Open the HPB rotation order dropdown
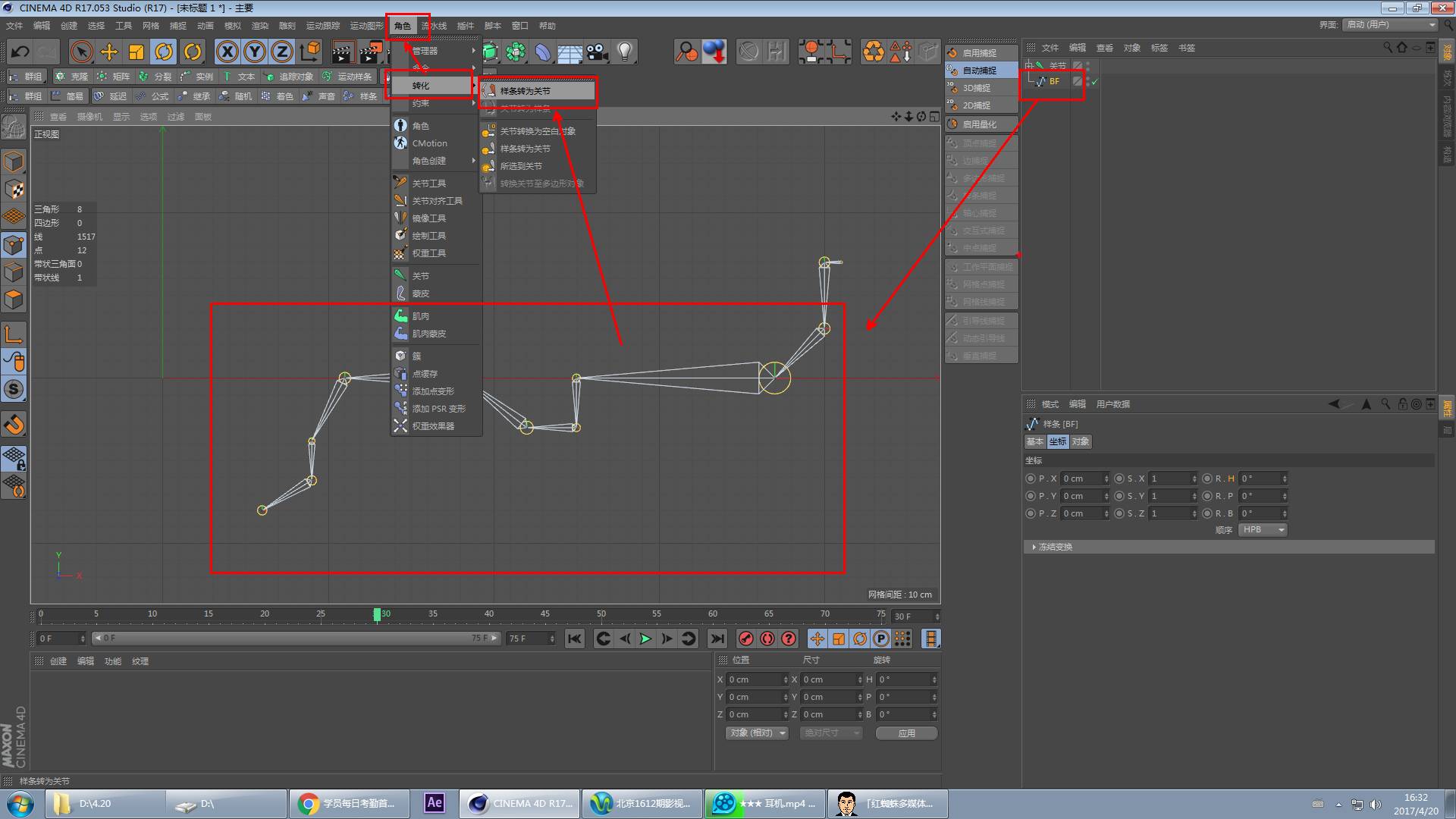The height and width of the screenshot is (819, 1456). 1263,530
